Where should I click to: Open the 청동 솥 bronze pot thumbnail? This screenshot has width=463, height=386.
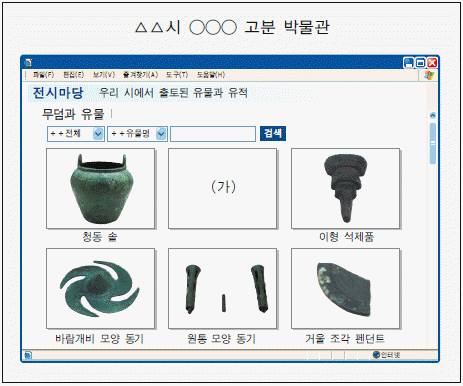pos(100,189)
